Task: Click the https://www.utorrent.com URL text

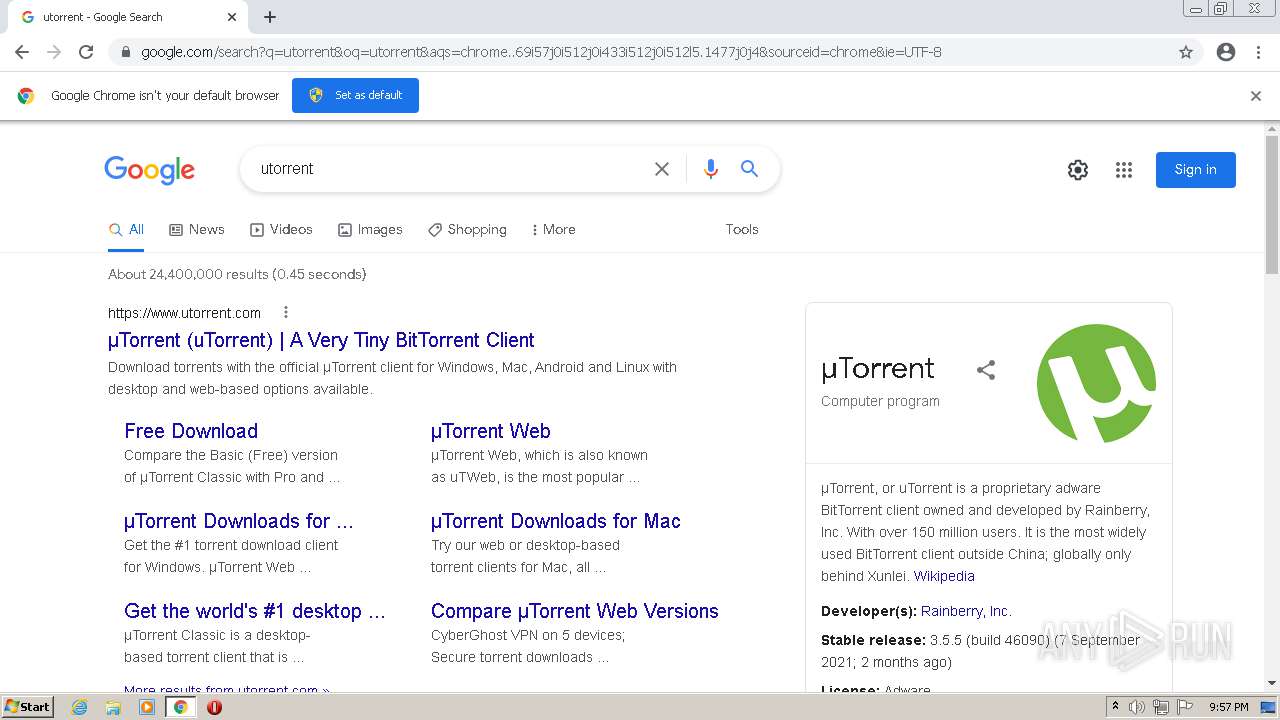Action: click(184, 313)
